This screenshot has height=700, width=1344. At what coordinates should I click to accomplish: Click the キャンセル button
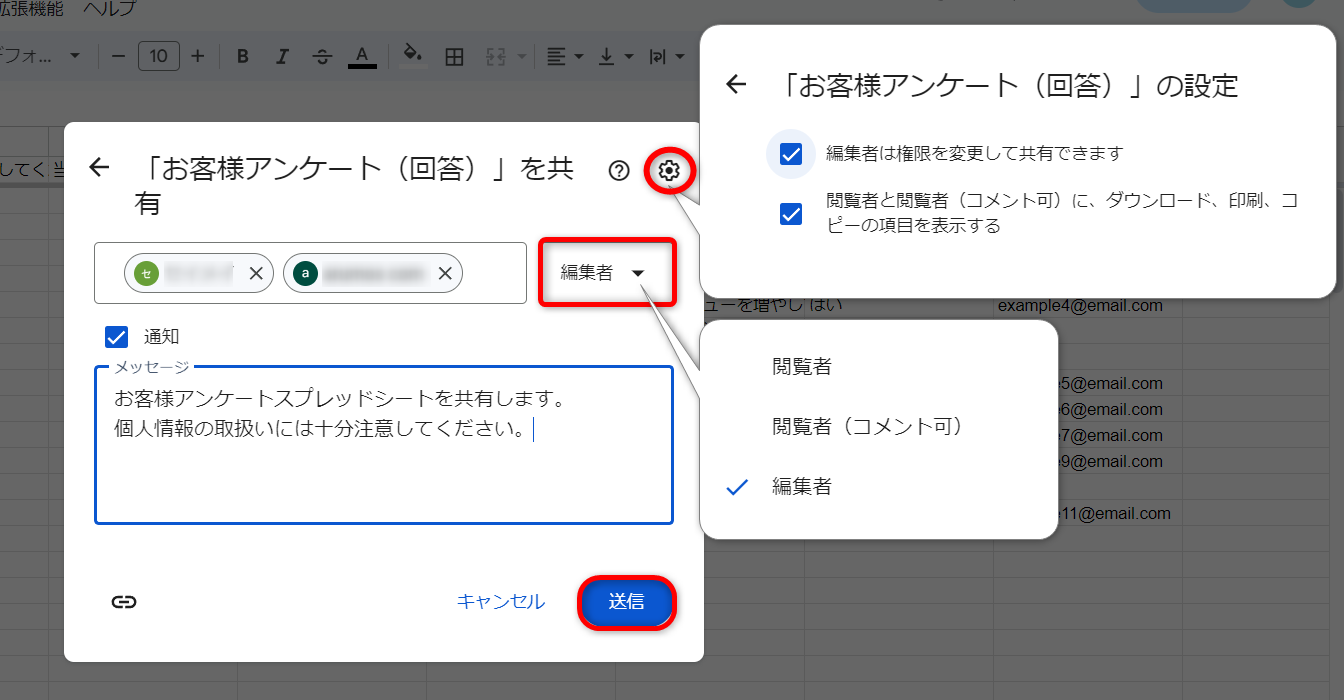click(x=501, y=602)
